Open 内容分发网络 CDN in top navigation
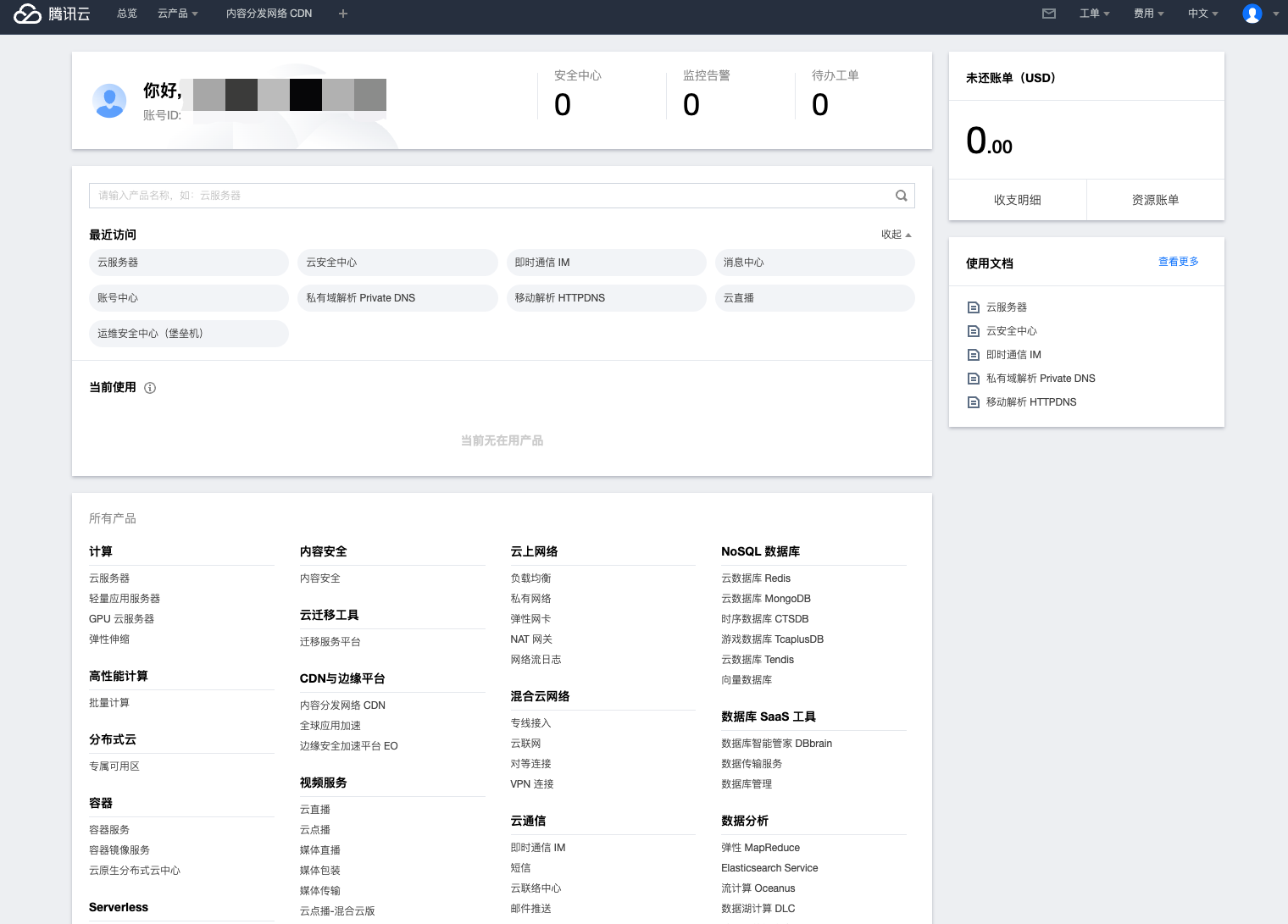The height and width of the screenshot is (924, 1288). click(x=269, y=14)
